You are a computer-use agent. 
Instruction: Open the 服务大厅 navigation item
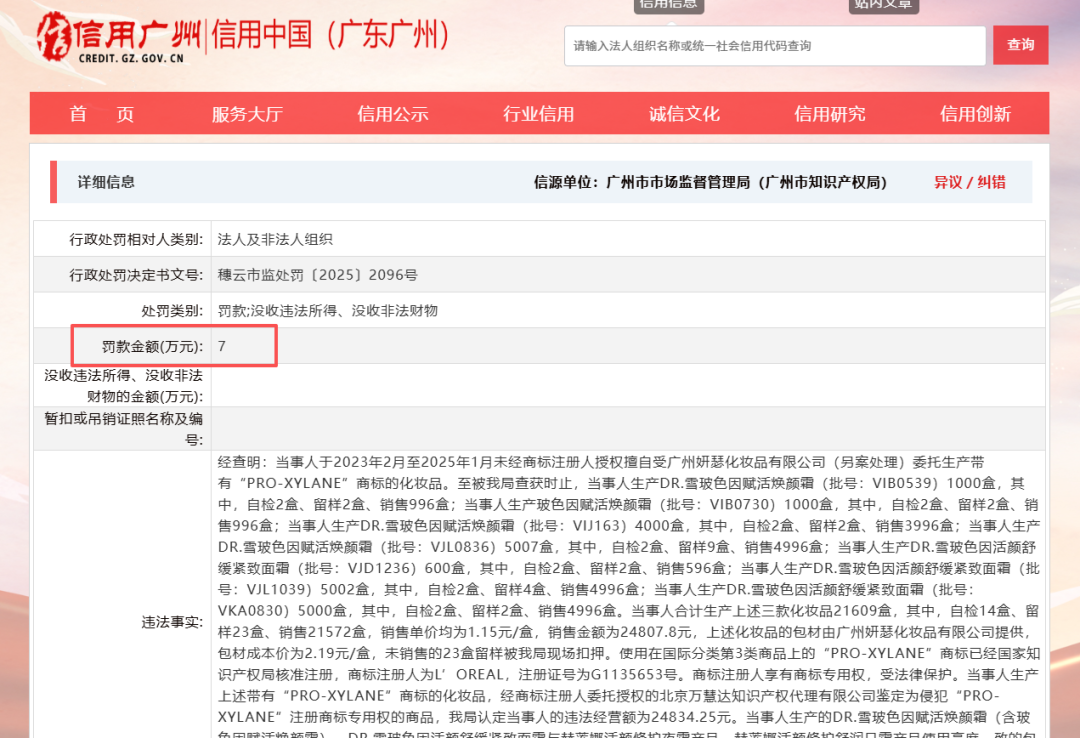point(247,114)
